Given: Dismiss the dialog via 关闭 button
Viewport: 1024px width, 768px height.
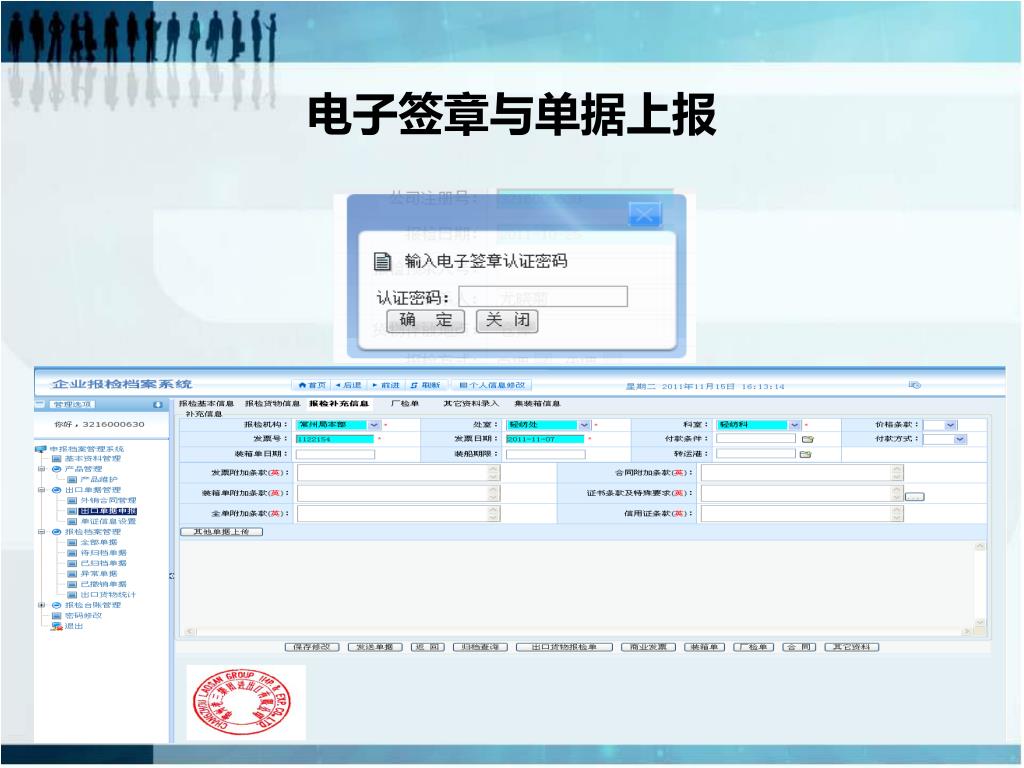Looking at the screenshot, I should (507, 321).
